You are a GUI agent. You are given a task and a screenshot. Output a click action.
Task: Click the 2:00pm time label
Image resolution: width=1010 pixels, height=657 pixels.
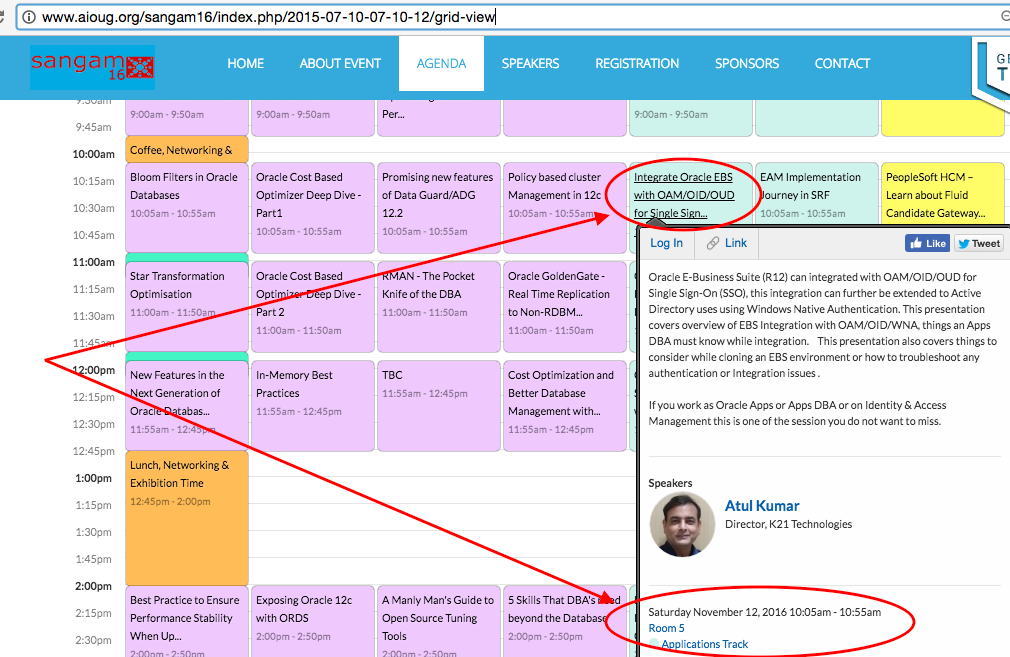(x=93, y=586)
